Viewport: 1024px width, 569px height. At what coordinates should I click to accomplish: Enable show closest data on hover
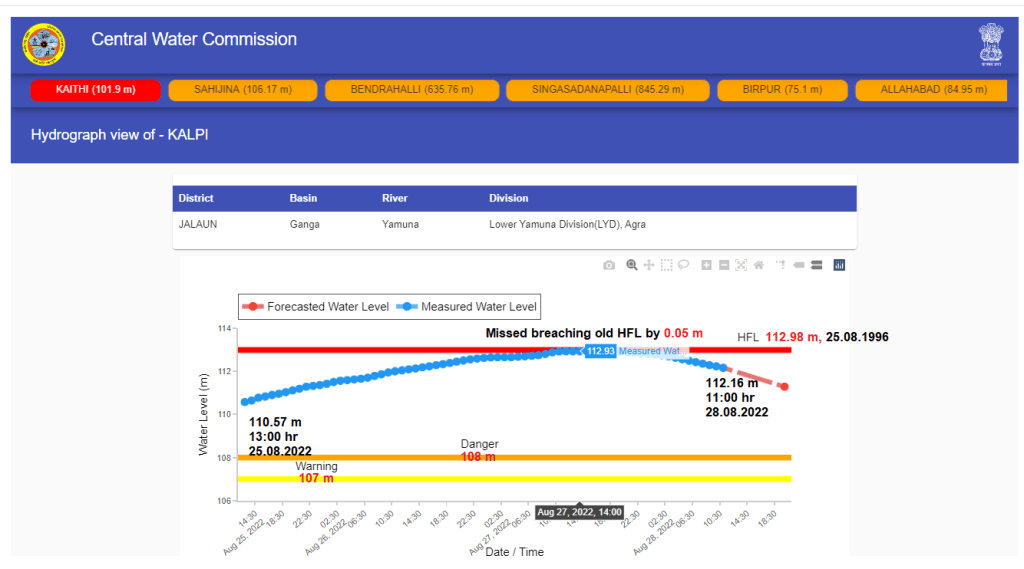coord(798,265)
